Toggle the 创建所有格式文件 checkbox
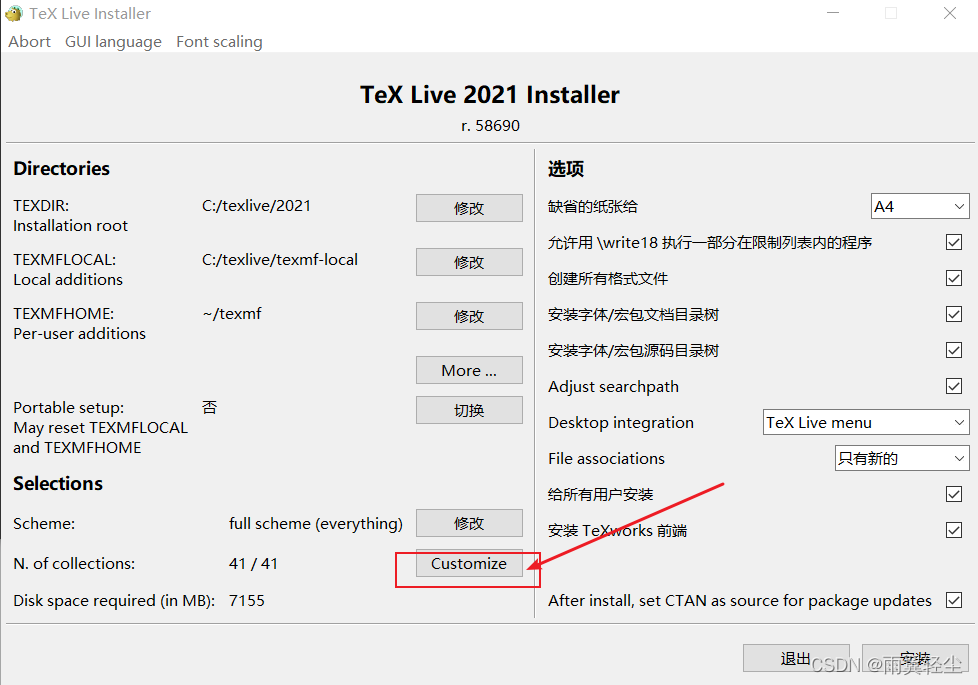Screen dimensions: 978x685 coord(954,278)
